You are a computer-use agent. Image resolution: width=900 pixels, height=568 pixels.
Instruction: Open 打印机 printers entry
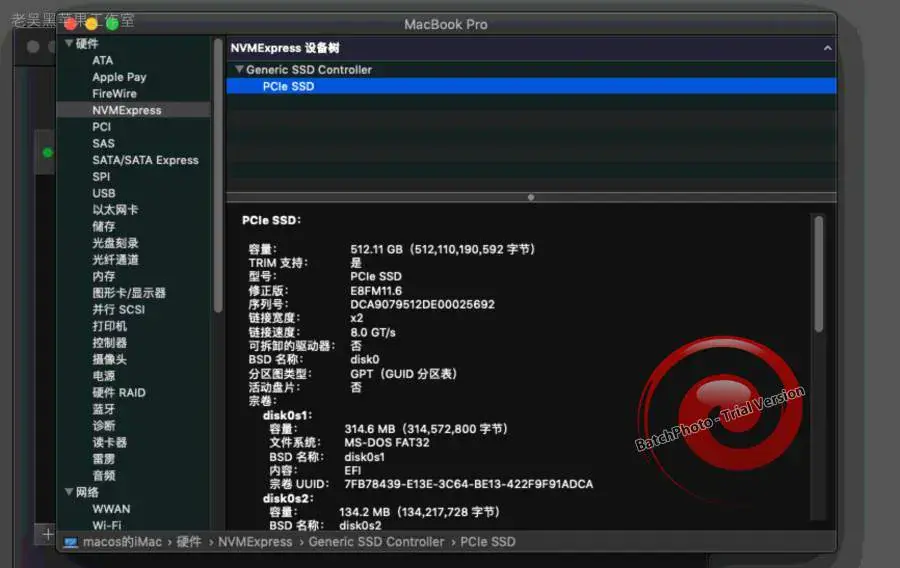109,326
